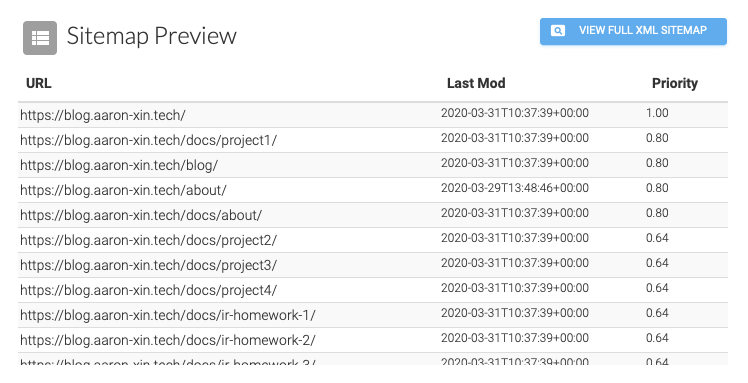Click the Sitemap Preview list icon

coord(40,38)
